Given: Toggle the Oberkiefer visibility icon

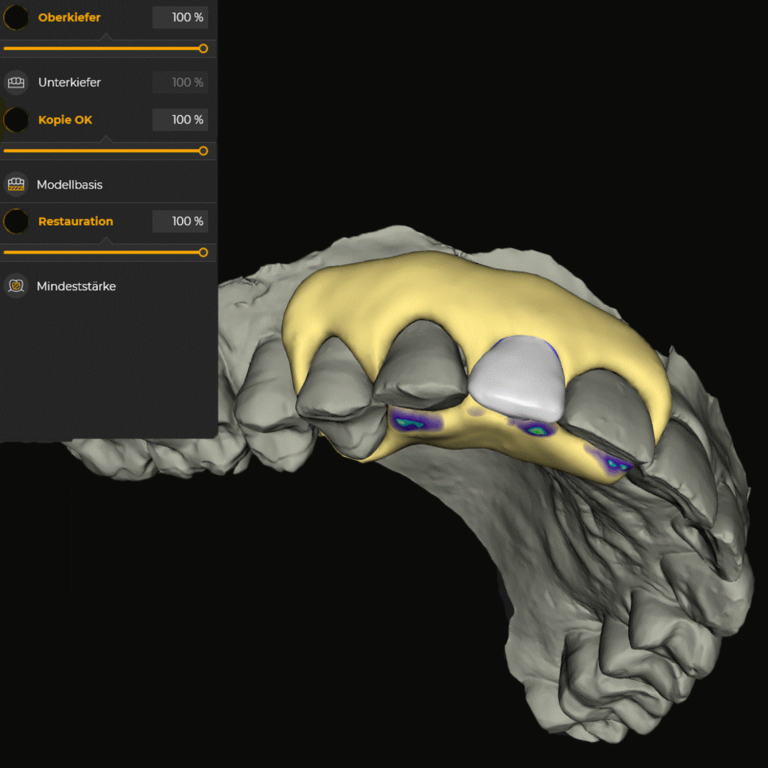Looking at the screenshot, I should pos(16,18).
